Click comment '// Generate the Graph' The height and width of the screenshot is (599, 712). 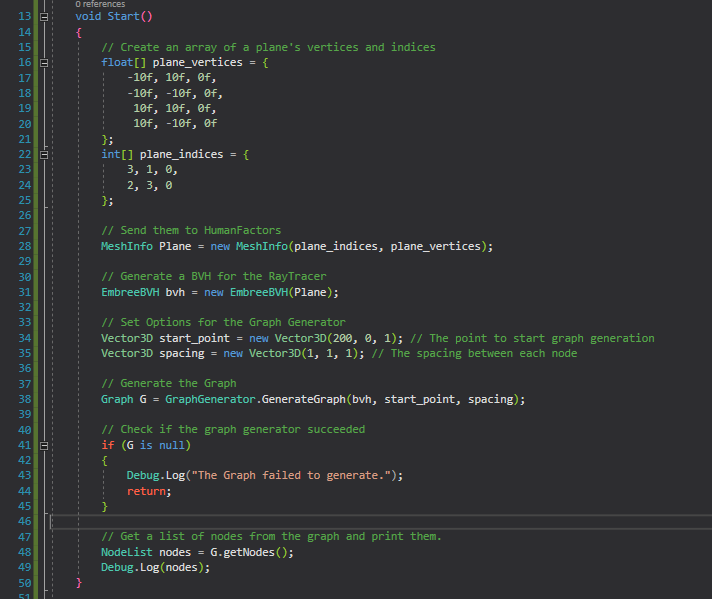click(x=169, y=383)
